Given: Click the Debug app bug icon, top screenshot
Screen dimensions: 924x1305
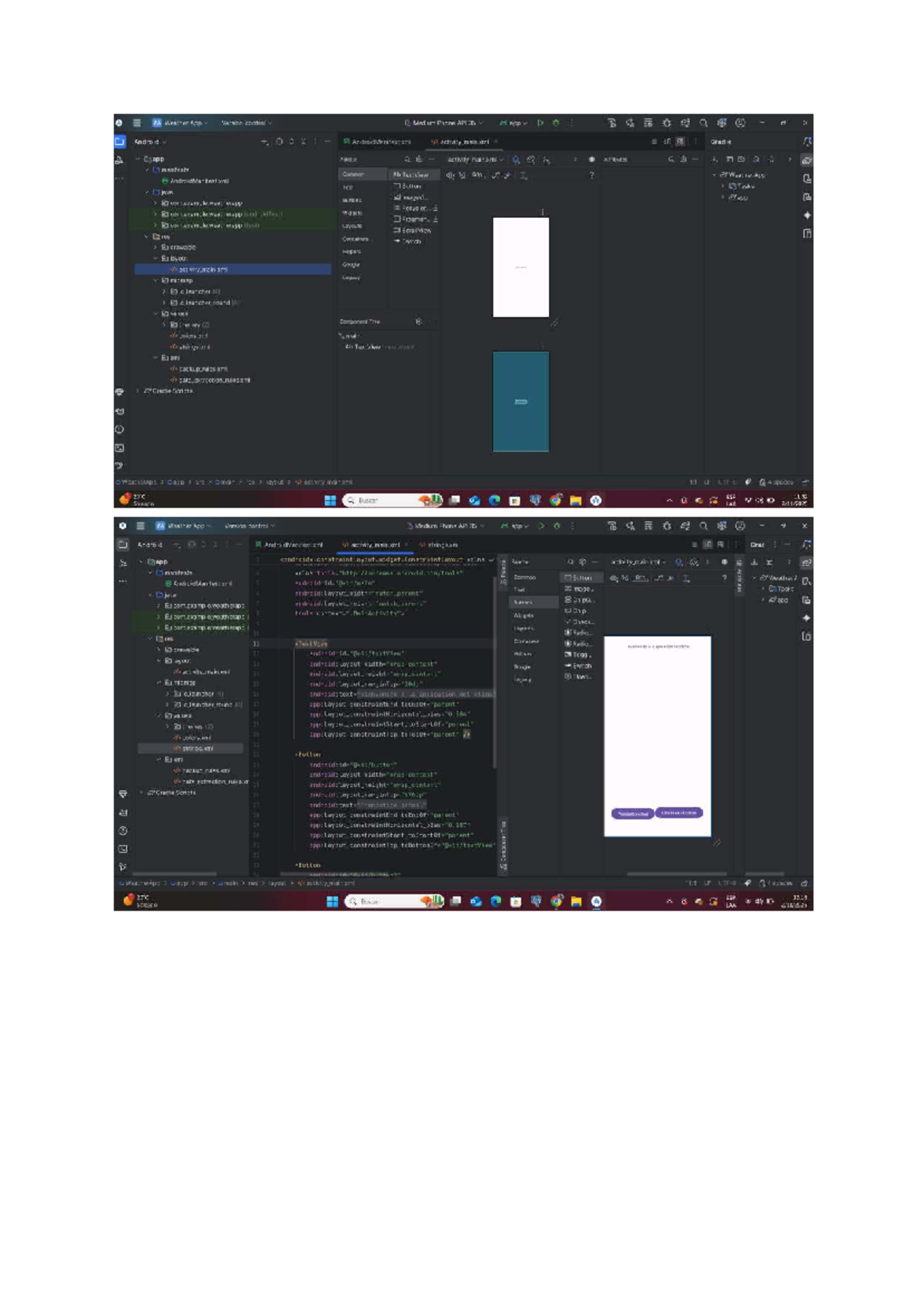Looking at the screenshot, I should 556,122.
